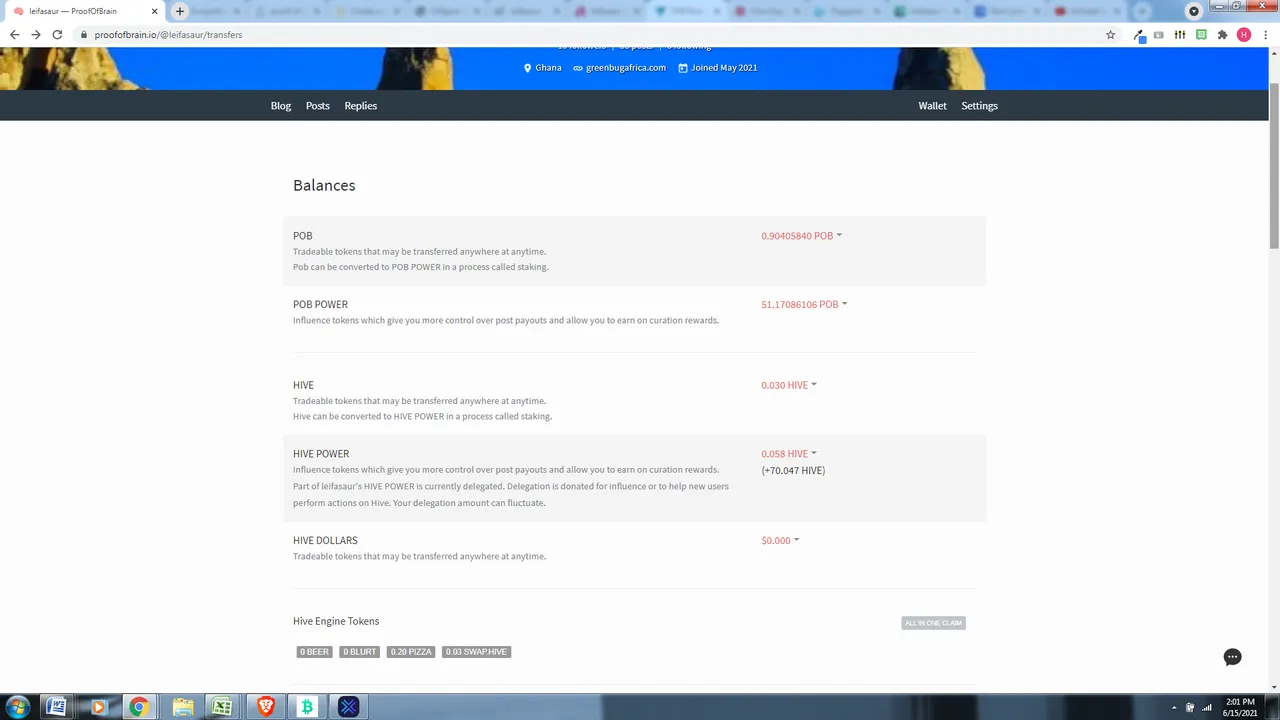Click the 'Joined May 2021' text

[724, 68]
